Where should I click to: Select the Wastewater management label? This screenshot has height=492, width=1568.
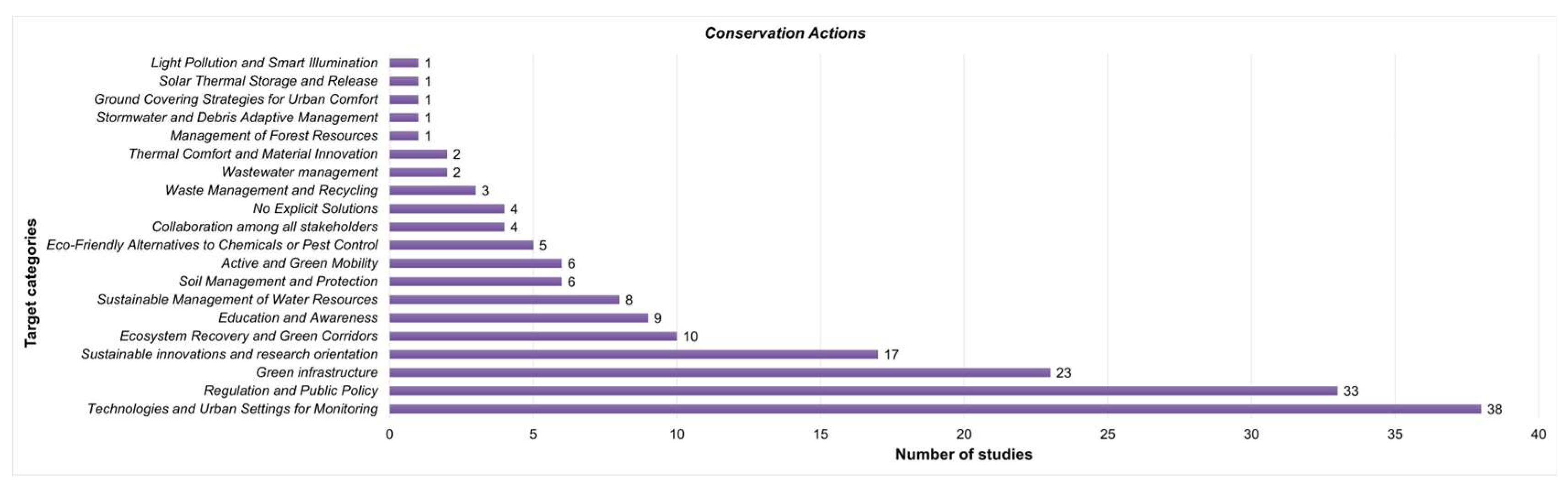(300, 173)
